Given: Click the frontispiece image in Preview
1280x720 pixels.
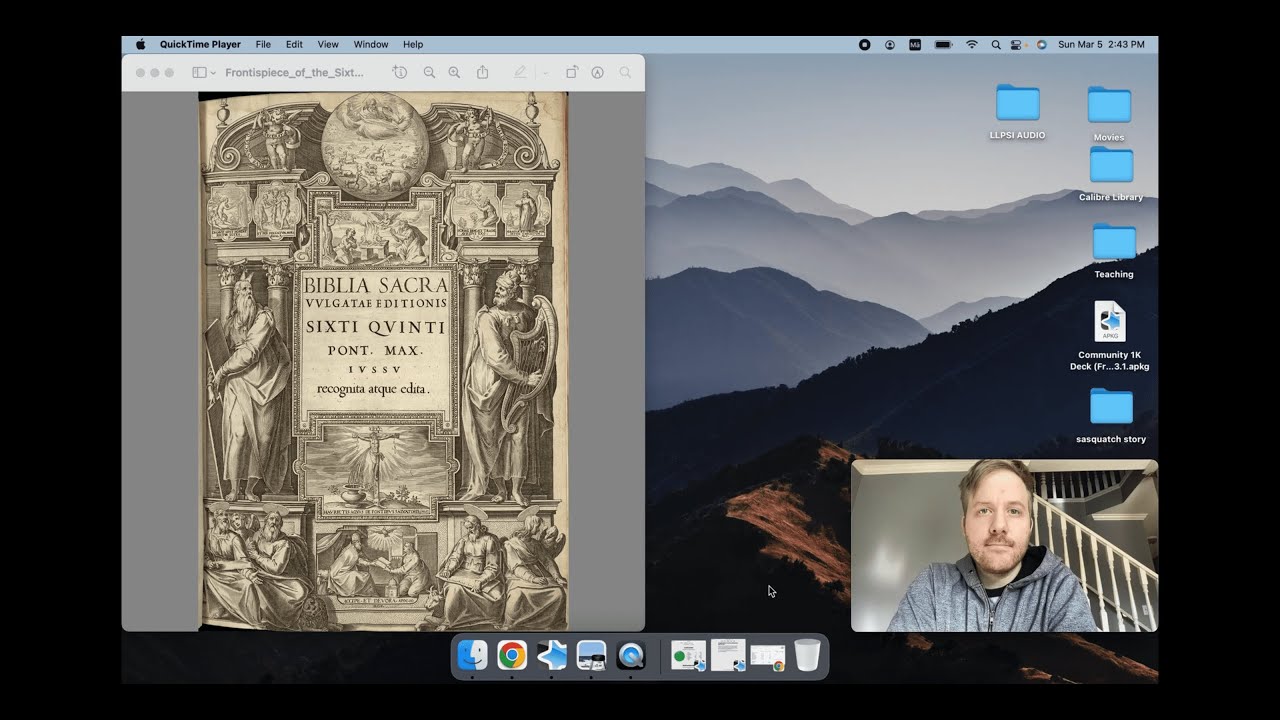Looking at the screenshot, I should click(x=383, y=361).
